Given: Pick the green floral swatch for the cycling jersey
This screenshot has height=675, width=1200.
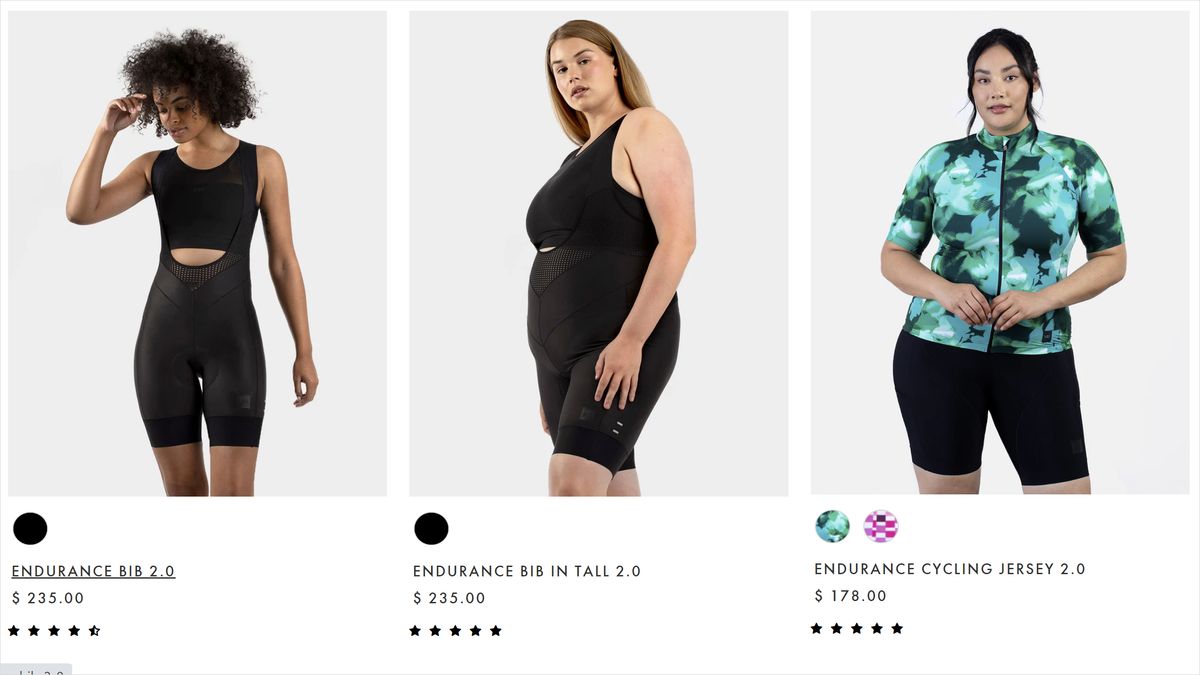Looking at the screenshot, I should (x=832, y=525).
